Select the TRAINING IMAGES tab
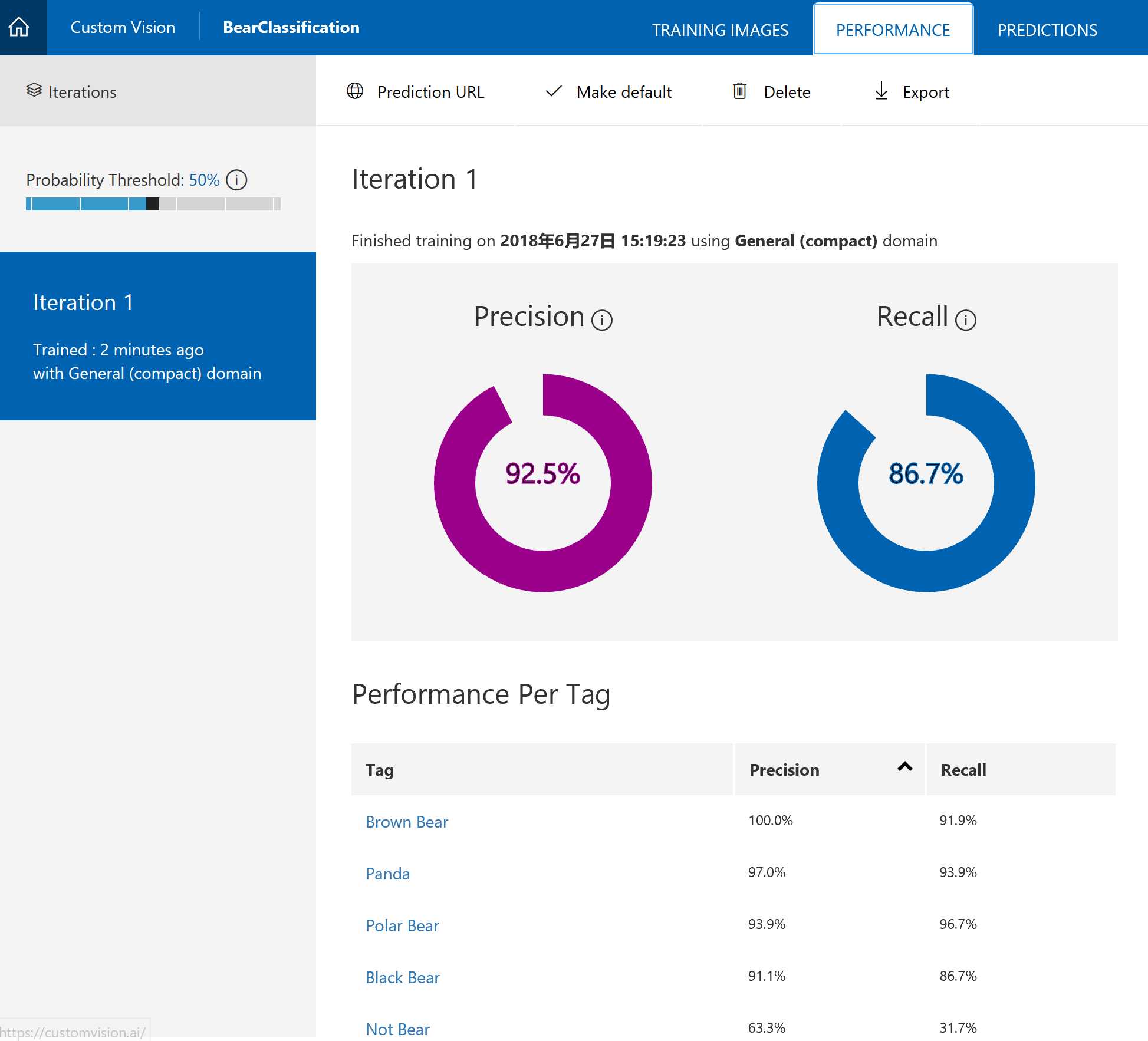Viewport: 1148px width, 1041px height. click(x=720, y=29)
